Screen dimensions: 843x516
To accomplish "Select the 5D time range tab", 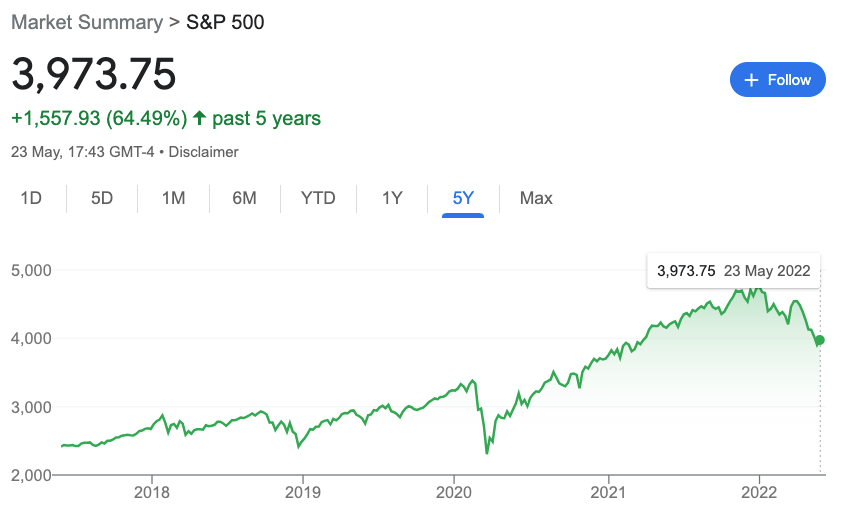I will pos(102,198).
